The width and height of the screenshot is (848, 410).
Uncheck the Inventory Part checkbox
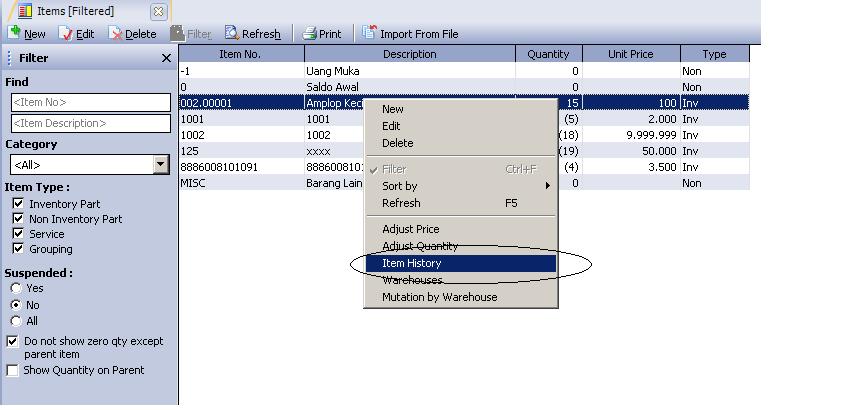pos(17,204)
